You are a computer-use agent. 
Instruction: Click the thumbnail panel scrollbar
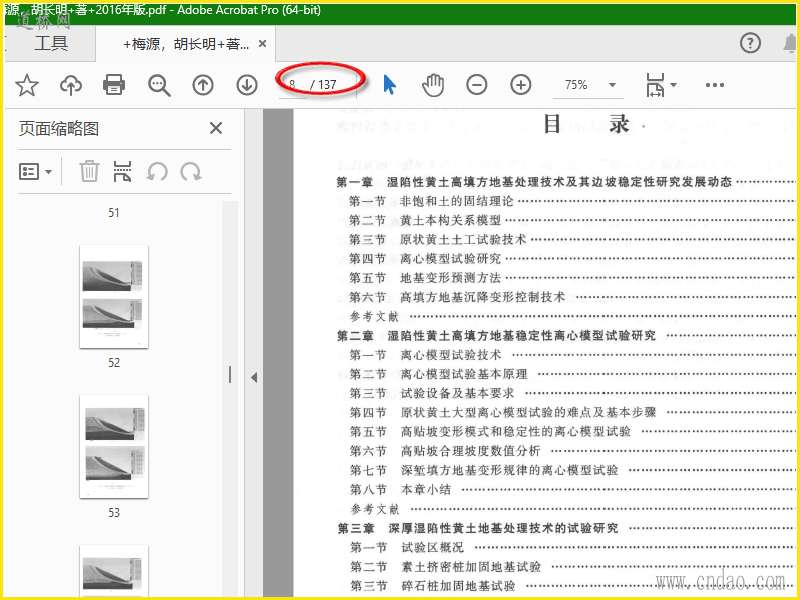click(230, 375)
